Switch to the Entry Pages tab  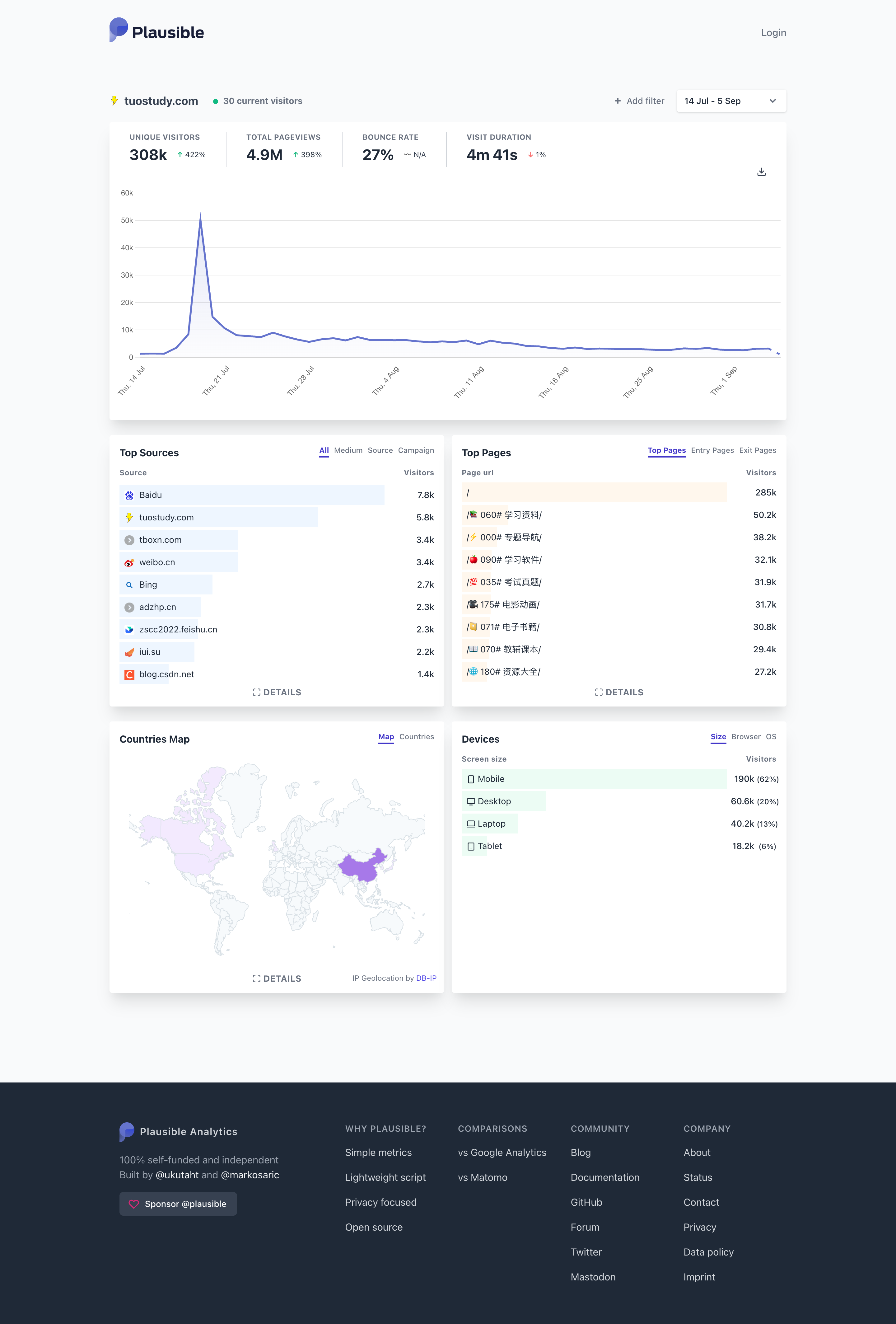click(x=712, y=450)
